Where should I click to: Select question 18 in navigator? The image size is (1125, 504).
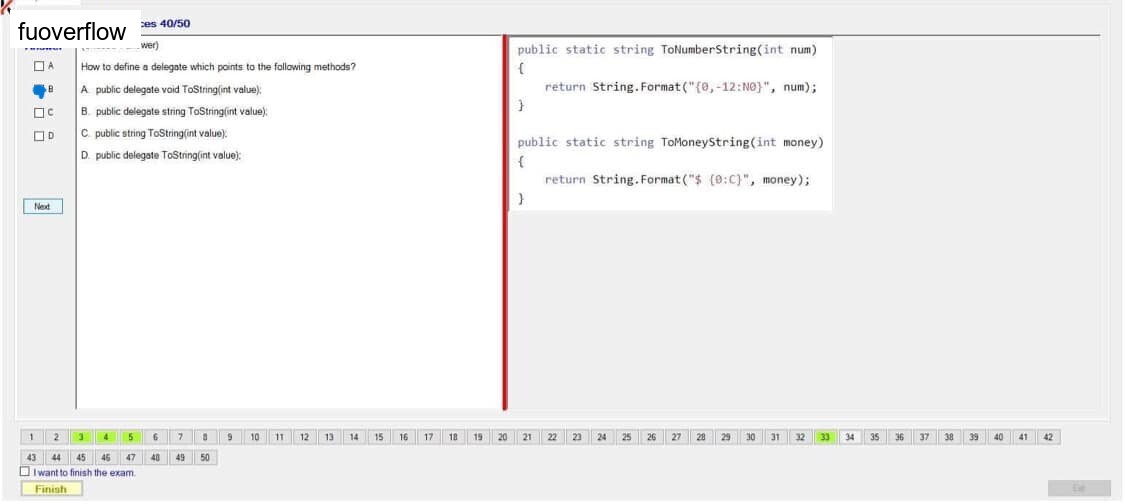point(453,437)
